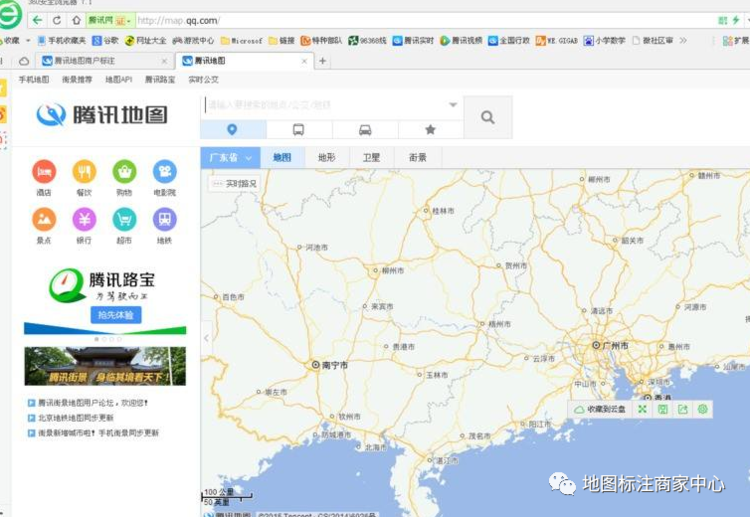Choose the 电影院 cinema category icon
This screenshot has height=517, width=750.
point(164,172)
